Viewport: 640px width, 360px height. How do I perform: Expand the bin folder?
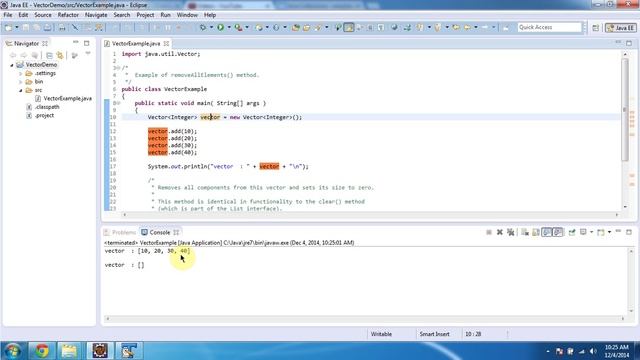click(x=20, y=82)
